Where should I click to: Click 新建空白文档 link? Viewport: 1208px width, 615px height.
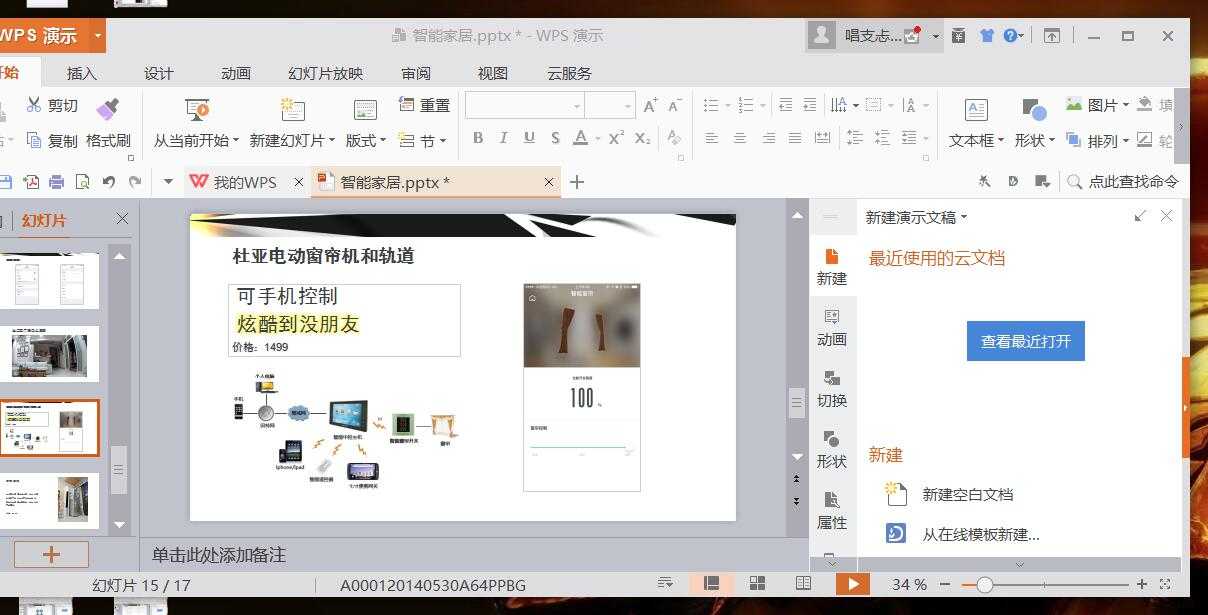(967, 494)
